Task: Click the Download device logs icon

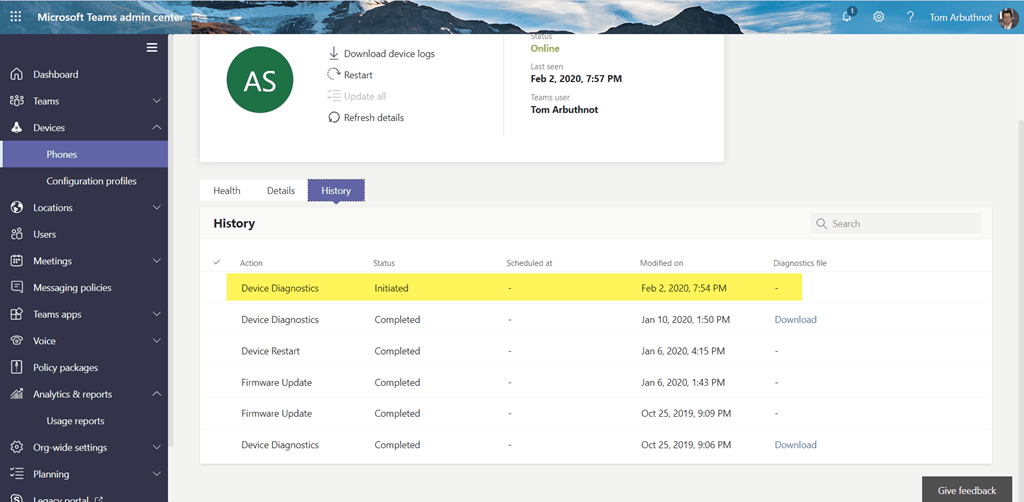Action: pos(334,53)
